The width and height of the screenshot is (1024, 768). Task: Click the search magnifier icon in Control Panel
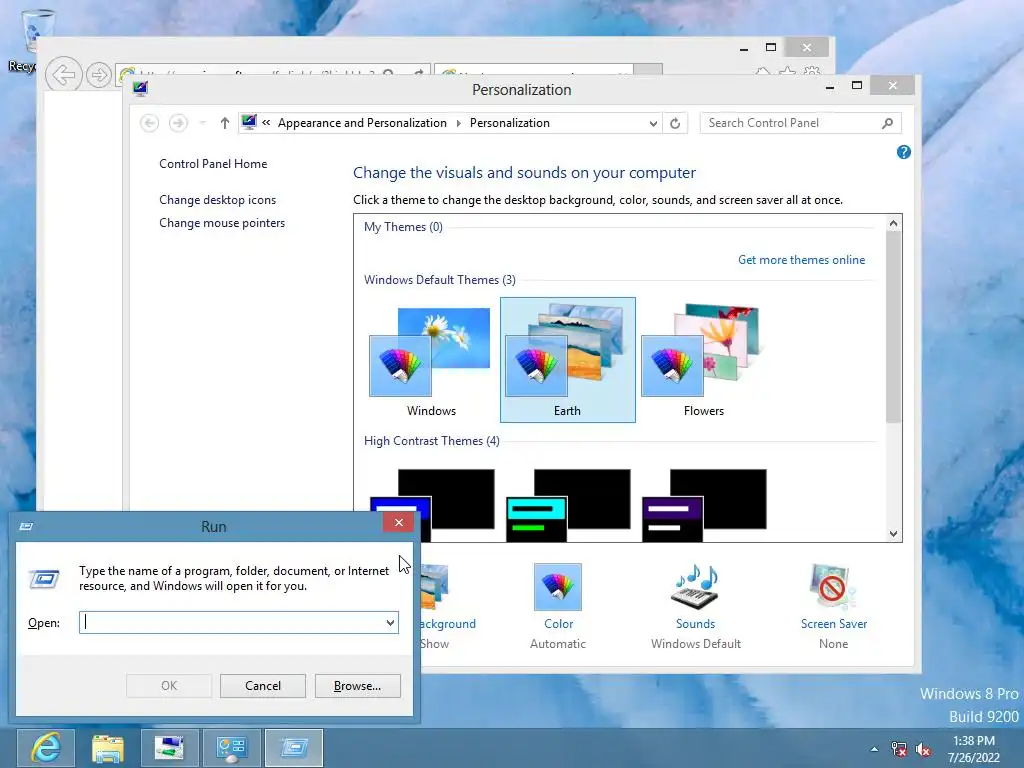pyautogui.click(x=888, y=123)
